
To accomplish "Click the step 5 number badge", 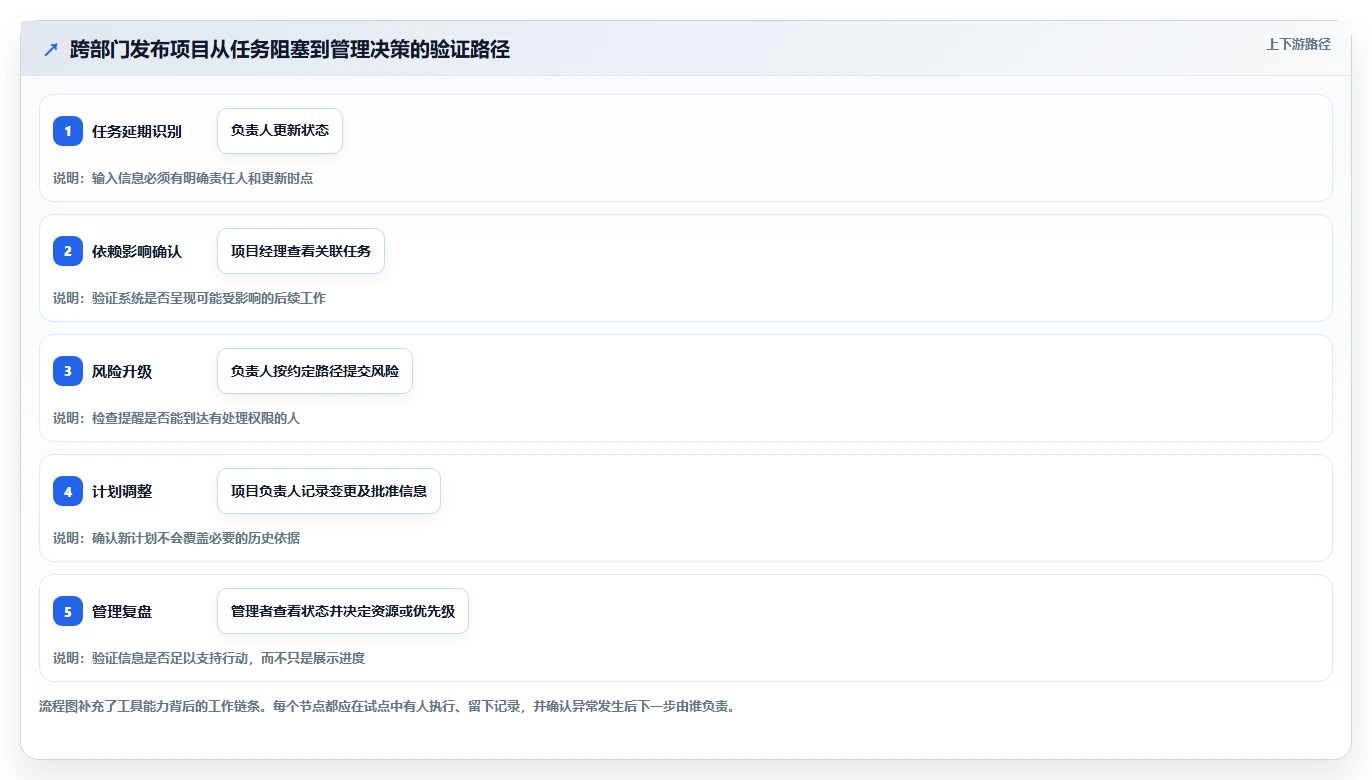I will pyautogui.click(x=68, y=611).
